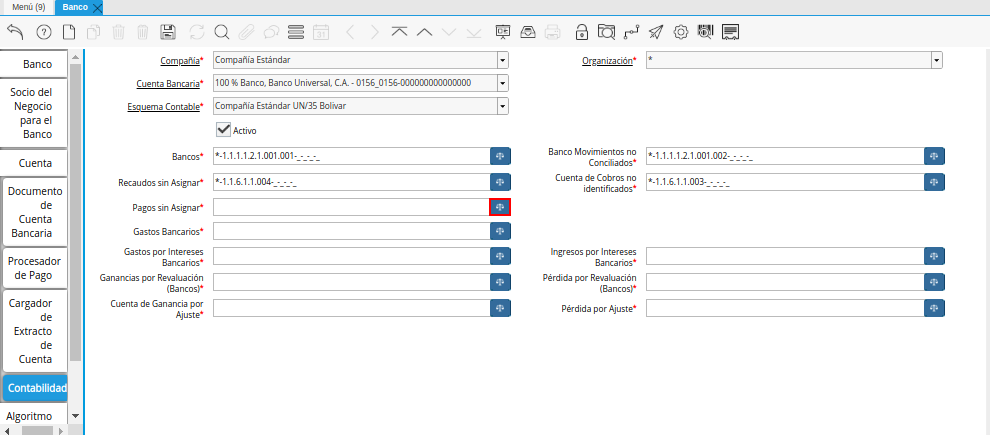This screenshot has height=435, width=990.
Task: Click the empty Pagos sin Asignar field
Action: (x=351, y=207)
